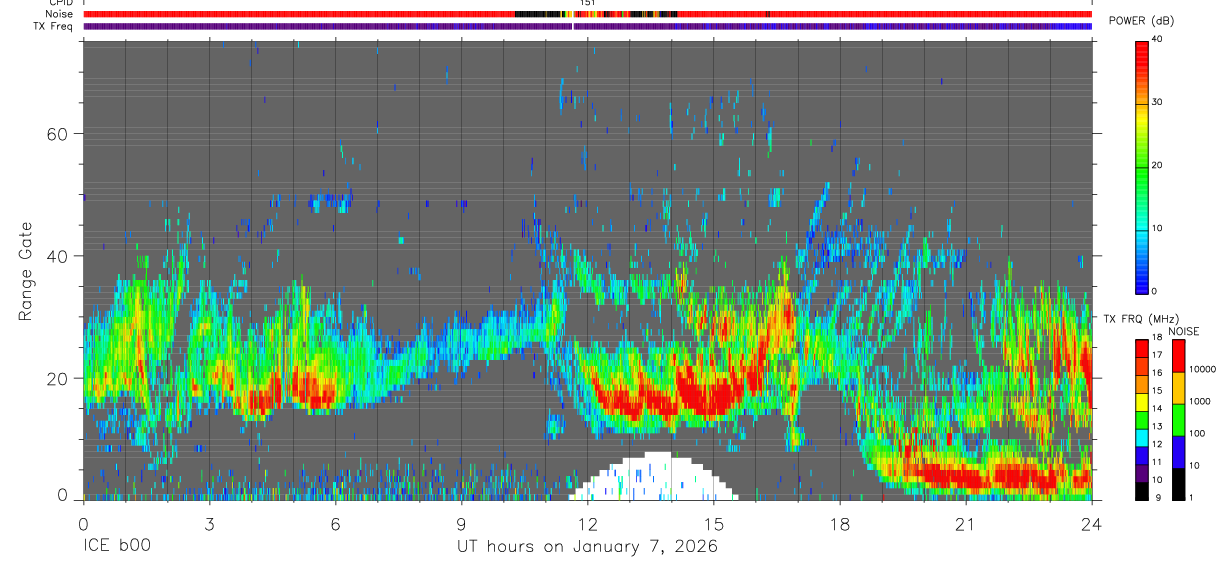Click the 9 hour tick on the time axis
This screenshot has width=1228, height=567.
click(x=461, y=524)
